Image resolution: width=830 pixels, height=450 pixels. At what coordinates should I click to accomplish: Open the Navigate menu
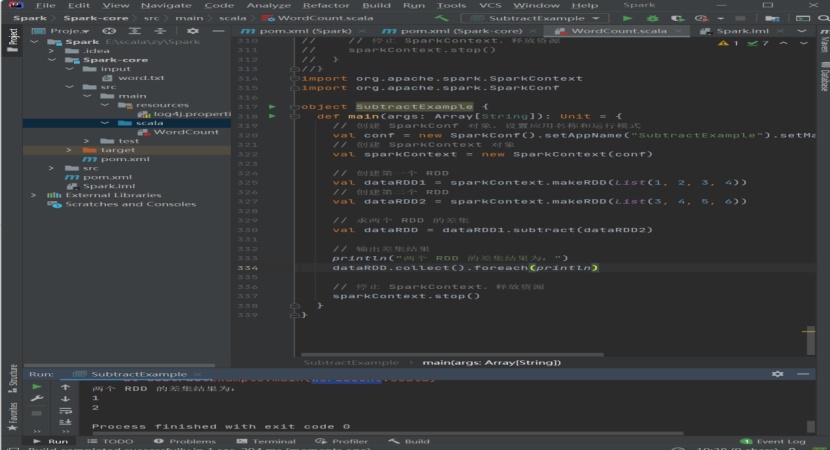click(166, 5)
